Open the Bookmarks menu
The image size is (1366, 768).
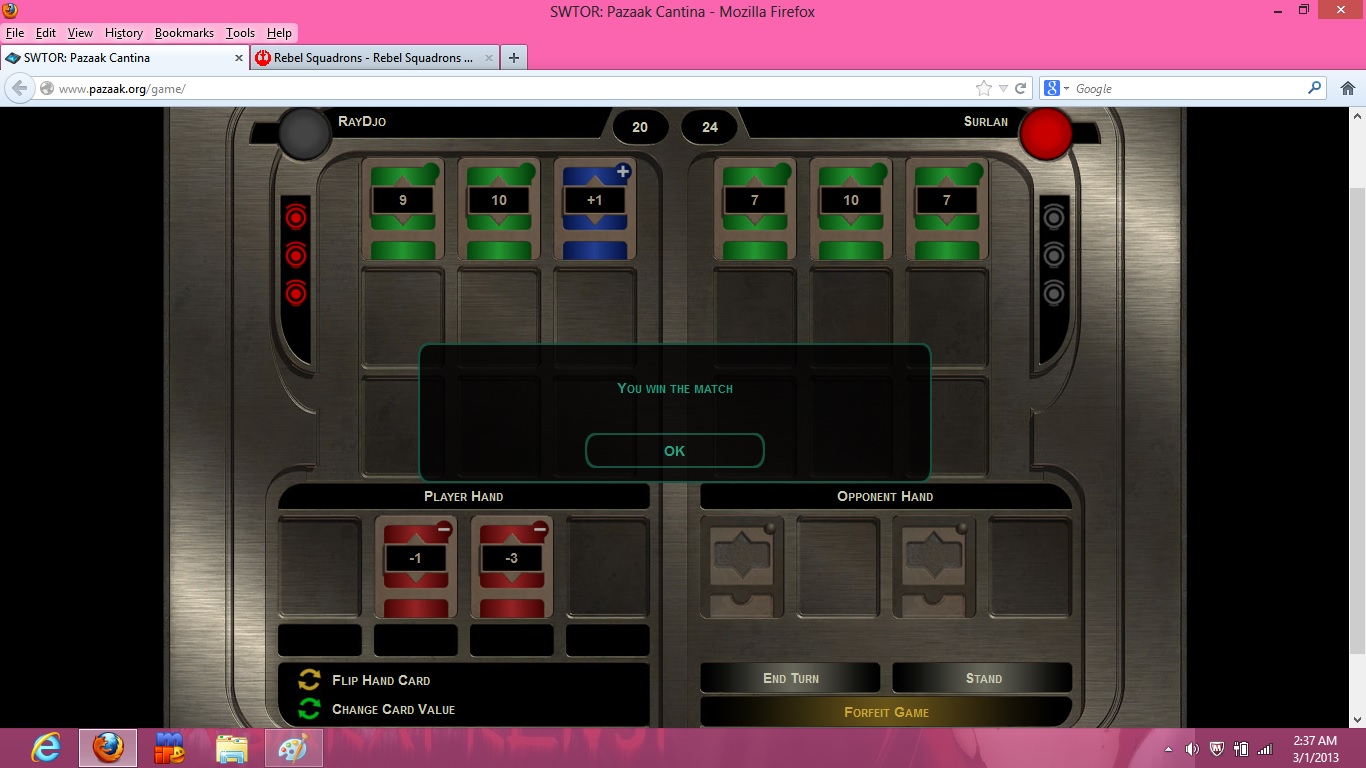(184, 33)
